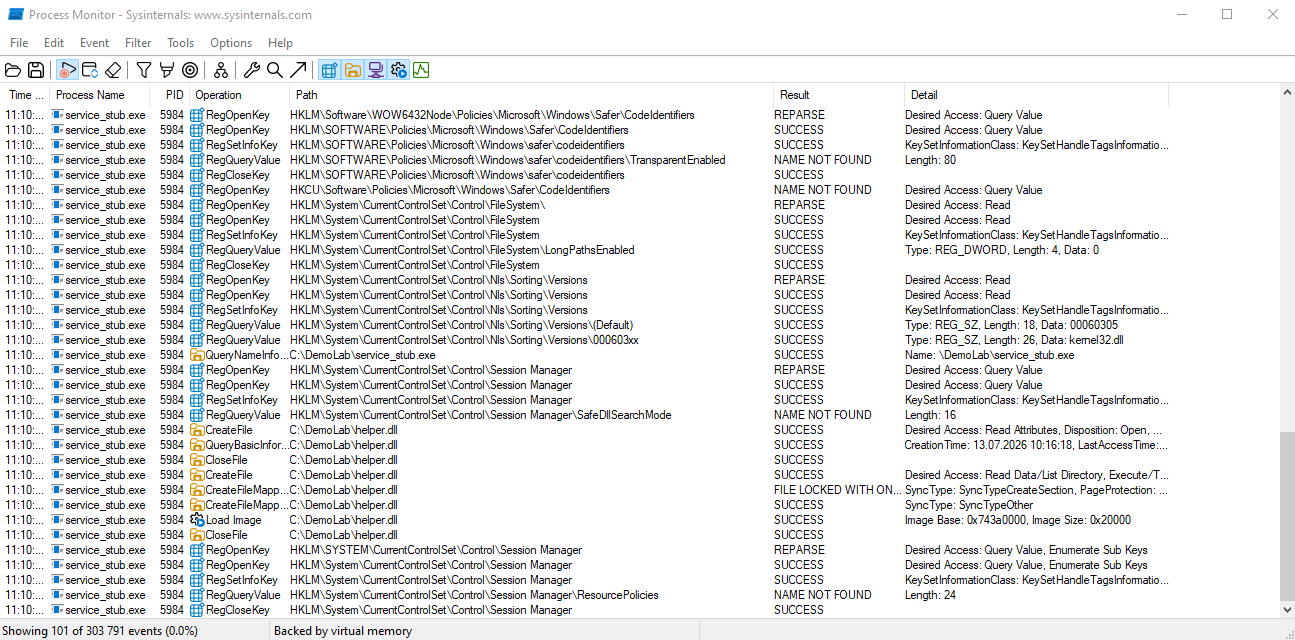Sort by Result column header
The image size is (1295, 640).
[x=838, y=95]
